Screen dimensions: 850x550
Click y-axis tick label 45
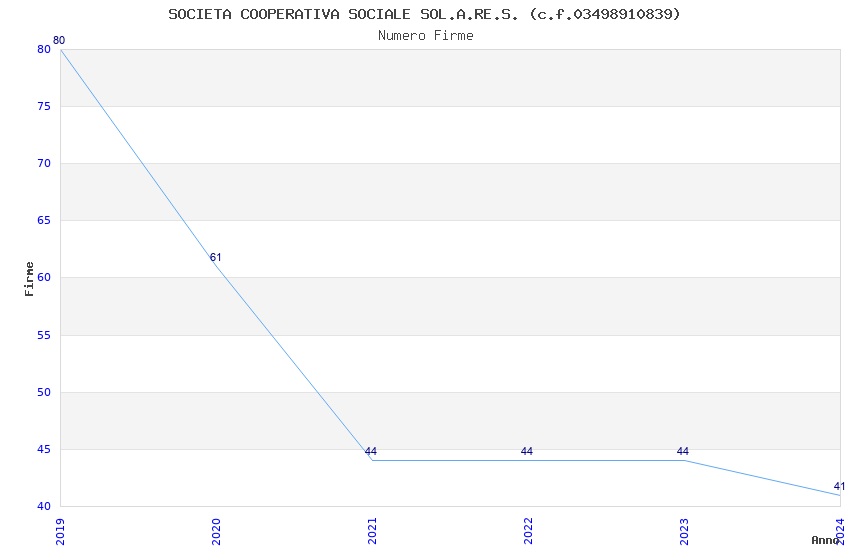44,449
